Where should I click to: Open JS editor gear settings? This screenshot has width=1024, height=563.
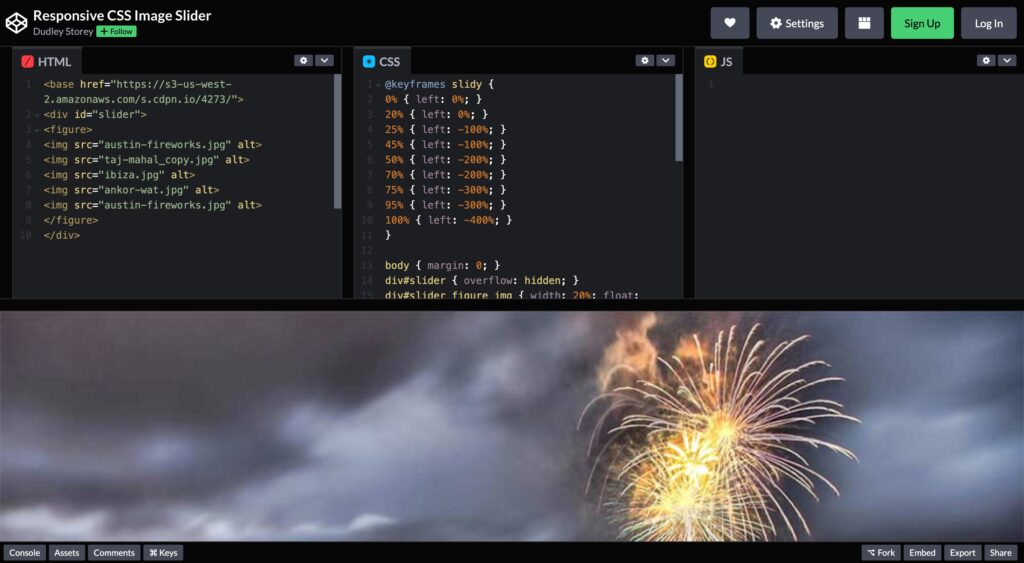[x=985, y=61]
